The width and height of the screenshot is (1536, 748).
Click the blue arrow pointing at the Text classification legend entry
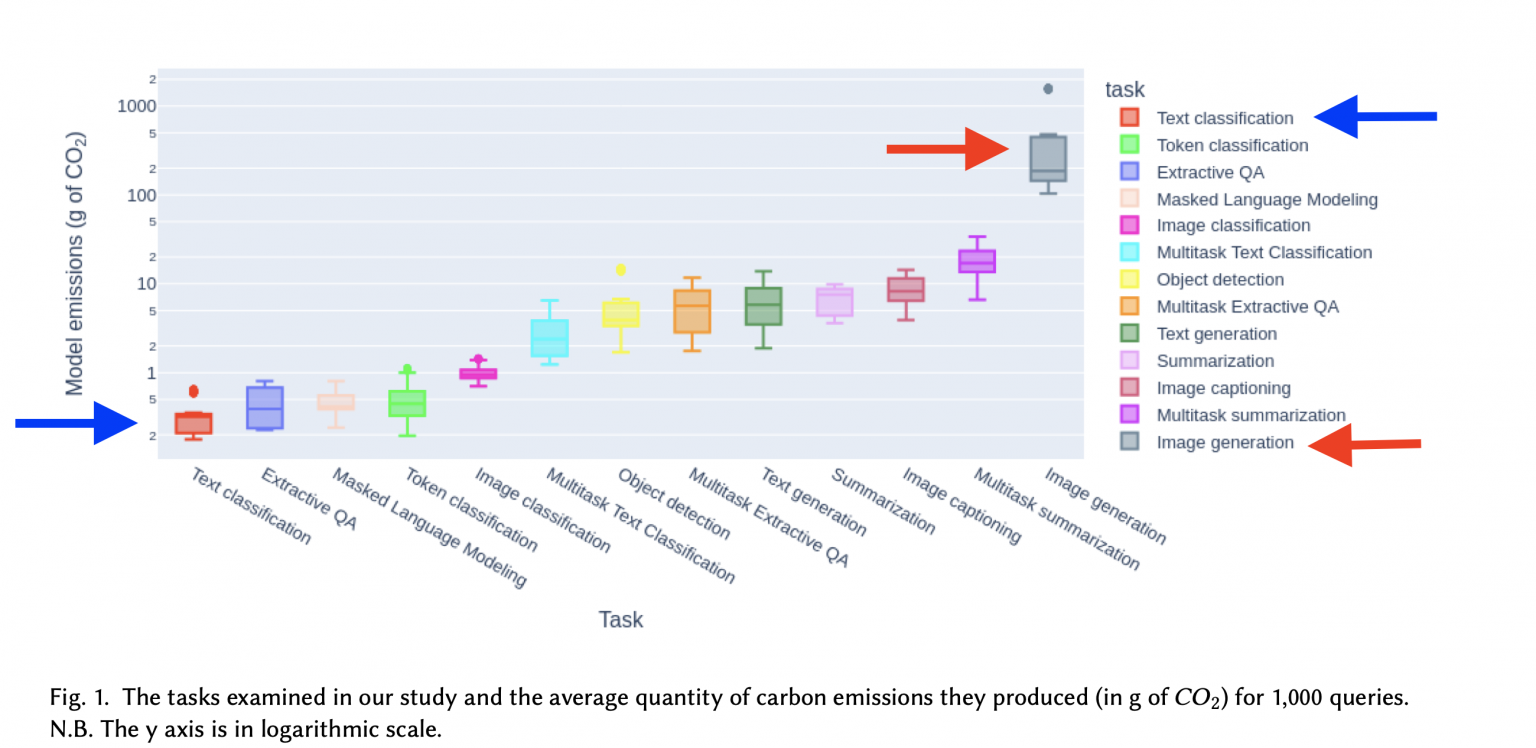(1375, 117)
